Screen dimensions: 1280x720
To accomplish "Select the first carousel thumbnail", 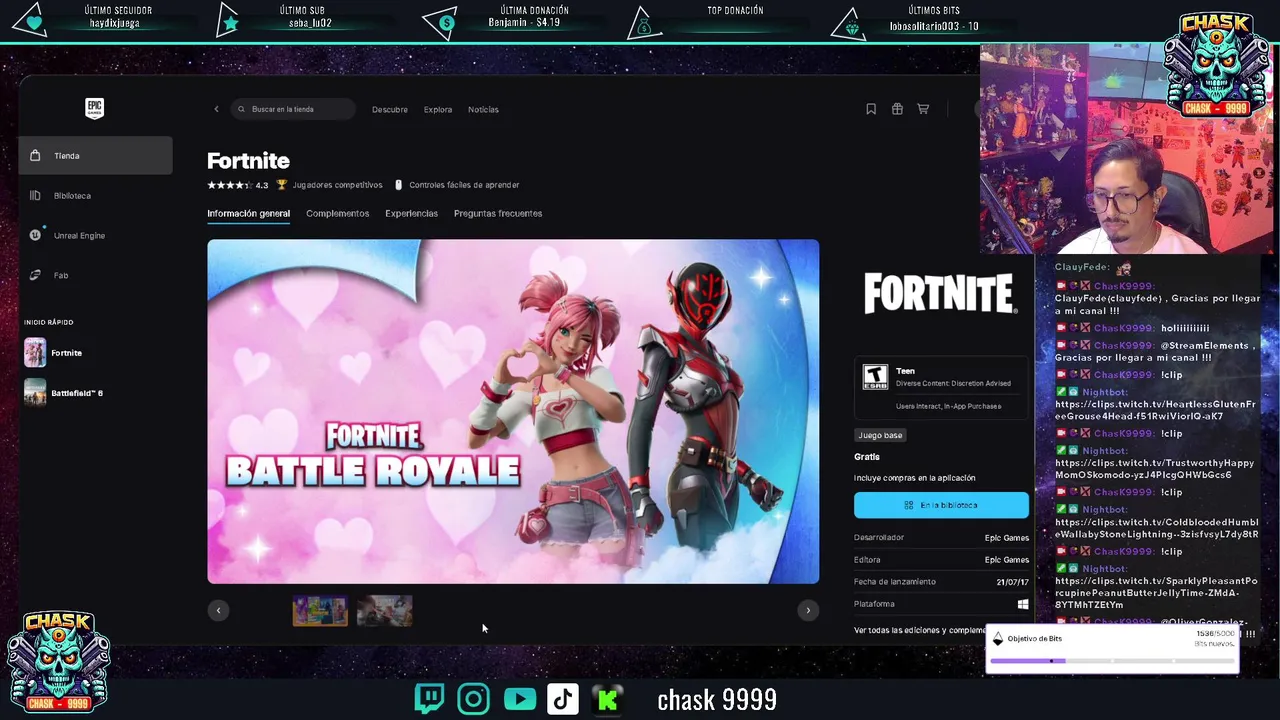I will [320, 610].
